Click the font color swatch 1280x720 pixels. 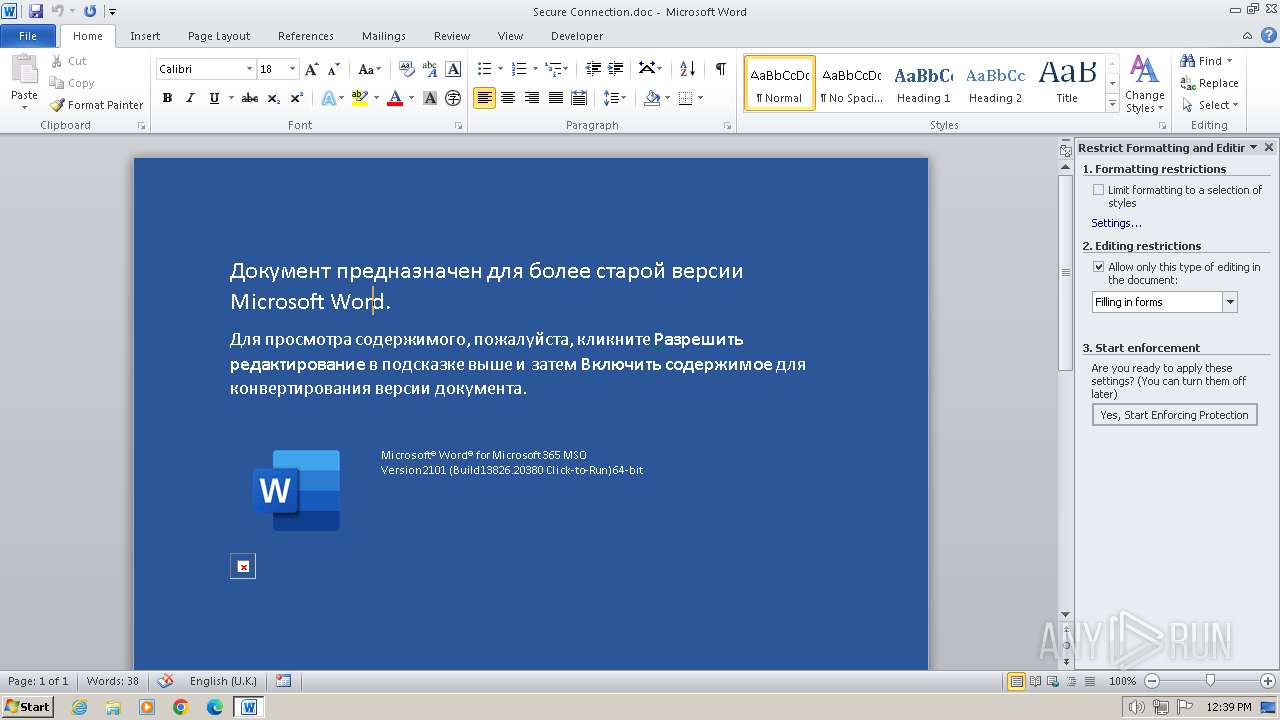tap(396, 98)
